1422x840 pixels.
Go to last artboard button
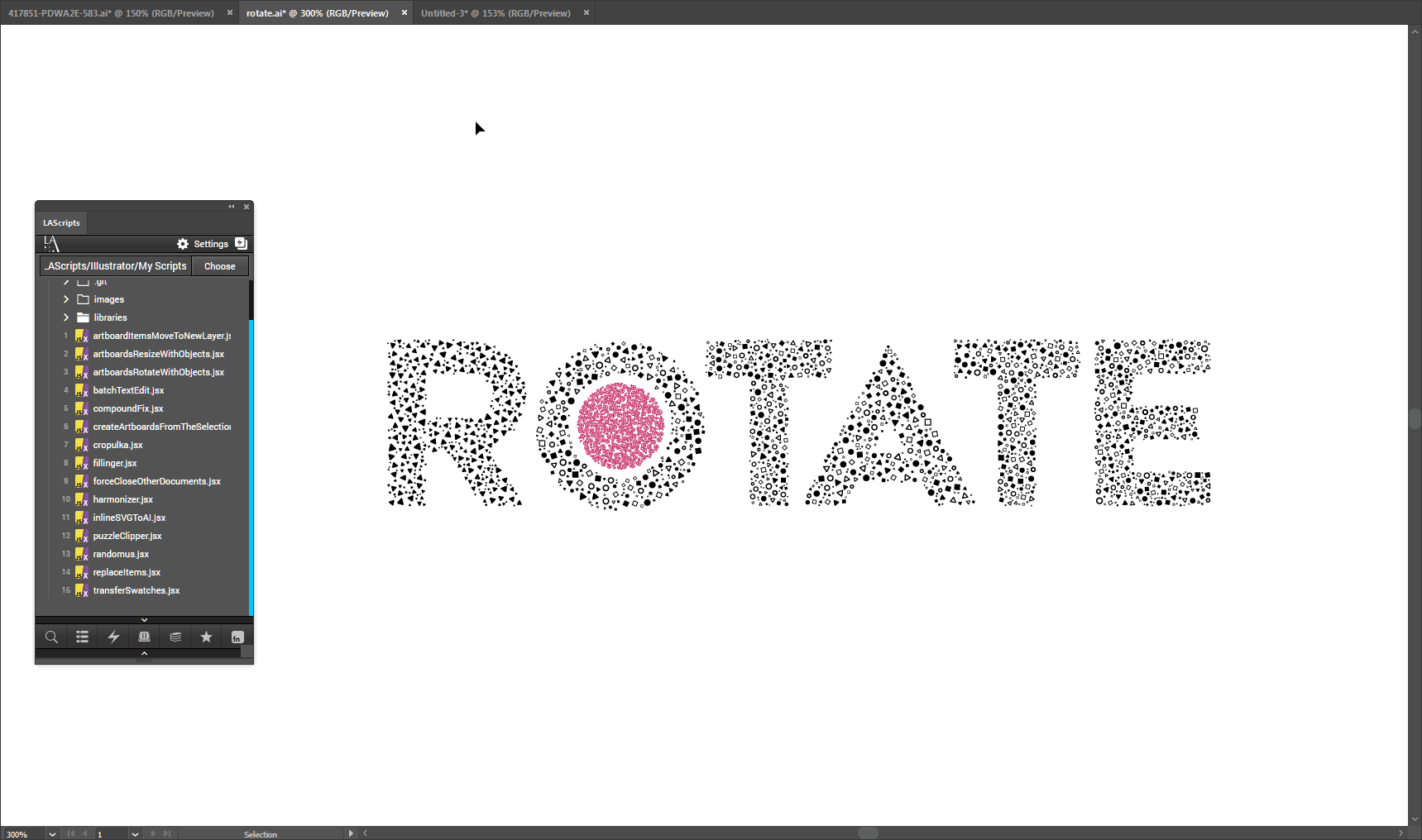167,833
